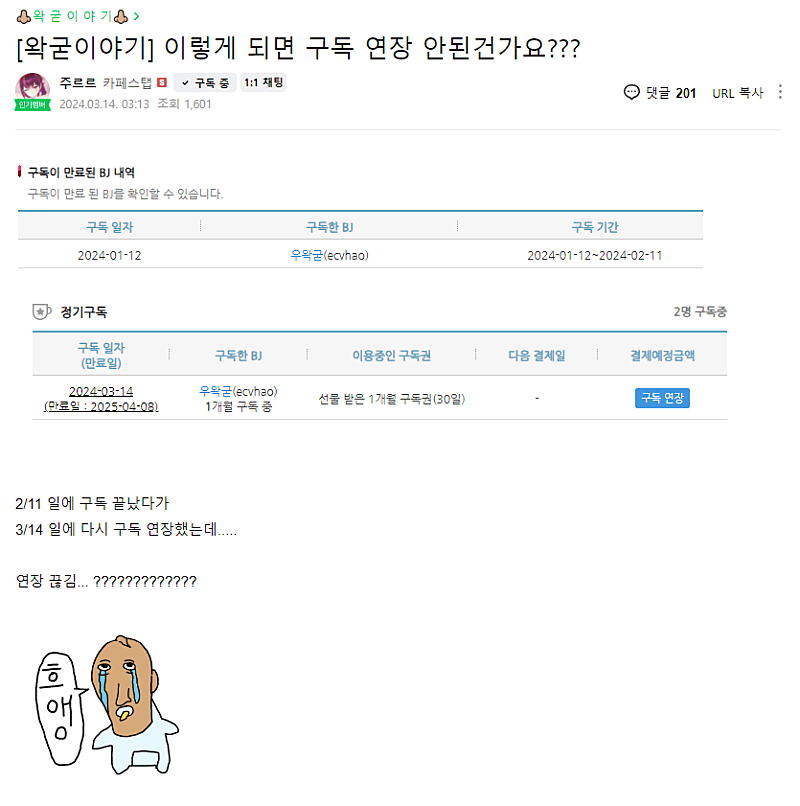Click the blue 구독 연장 button
The image size is (800, 806).
[662, 398]
